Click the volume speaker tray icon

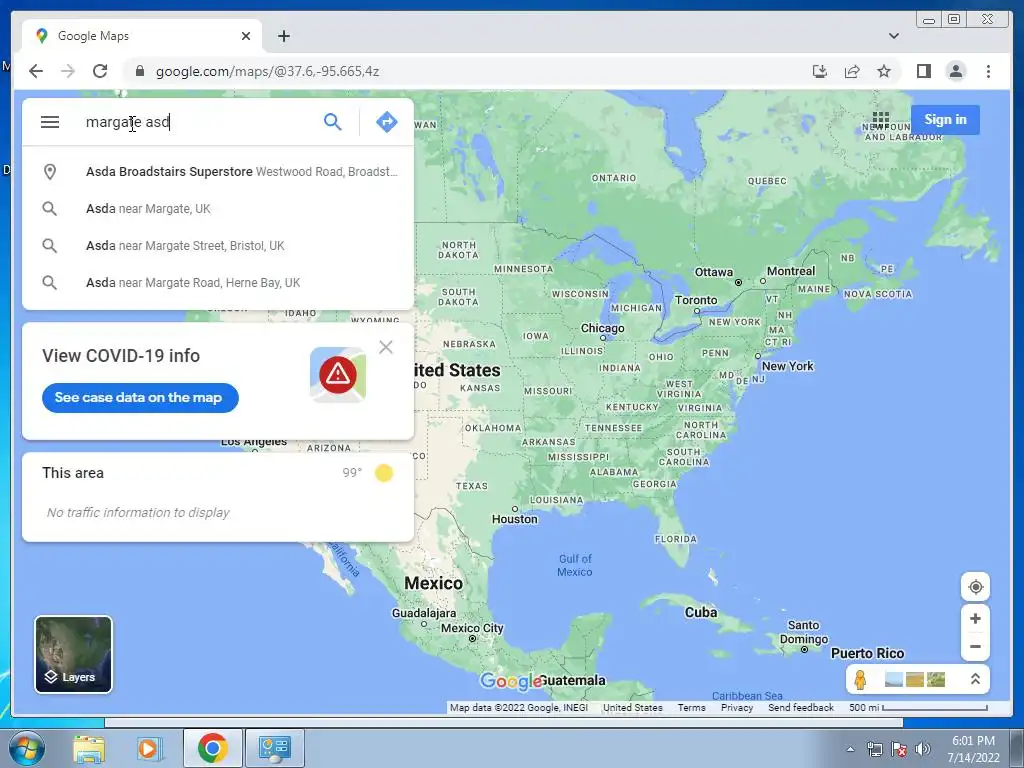click(922, 749)
